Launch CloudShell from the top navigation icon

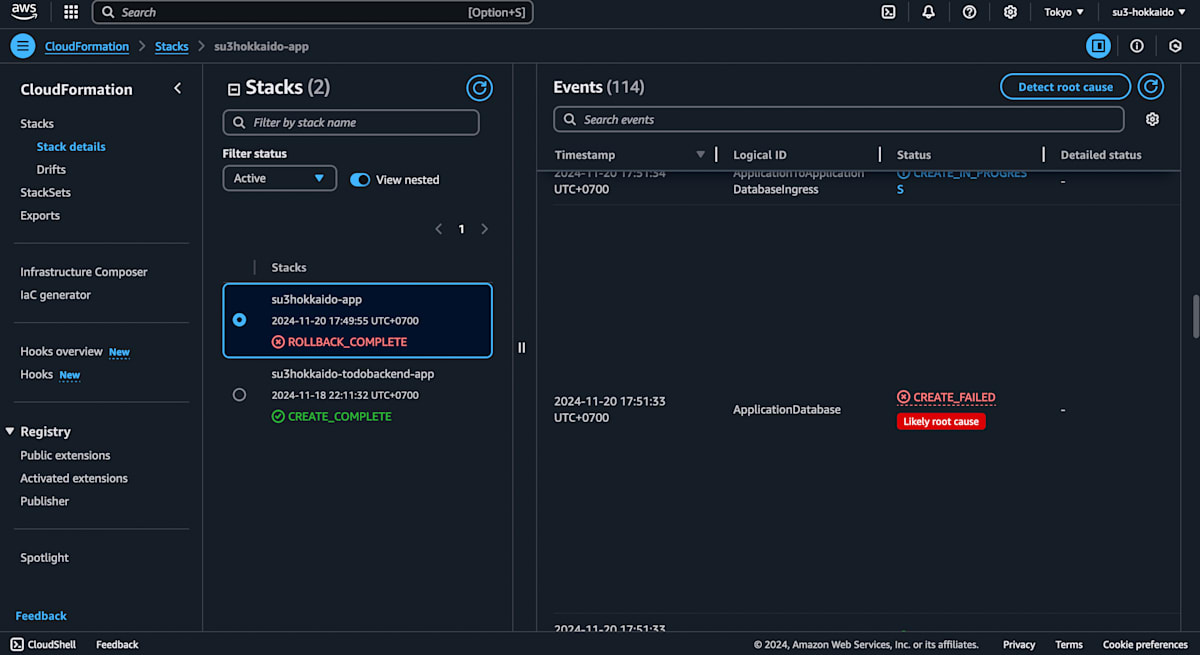point(888,12)
